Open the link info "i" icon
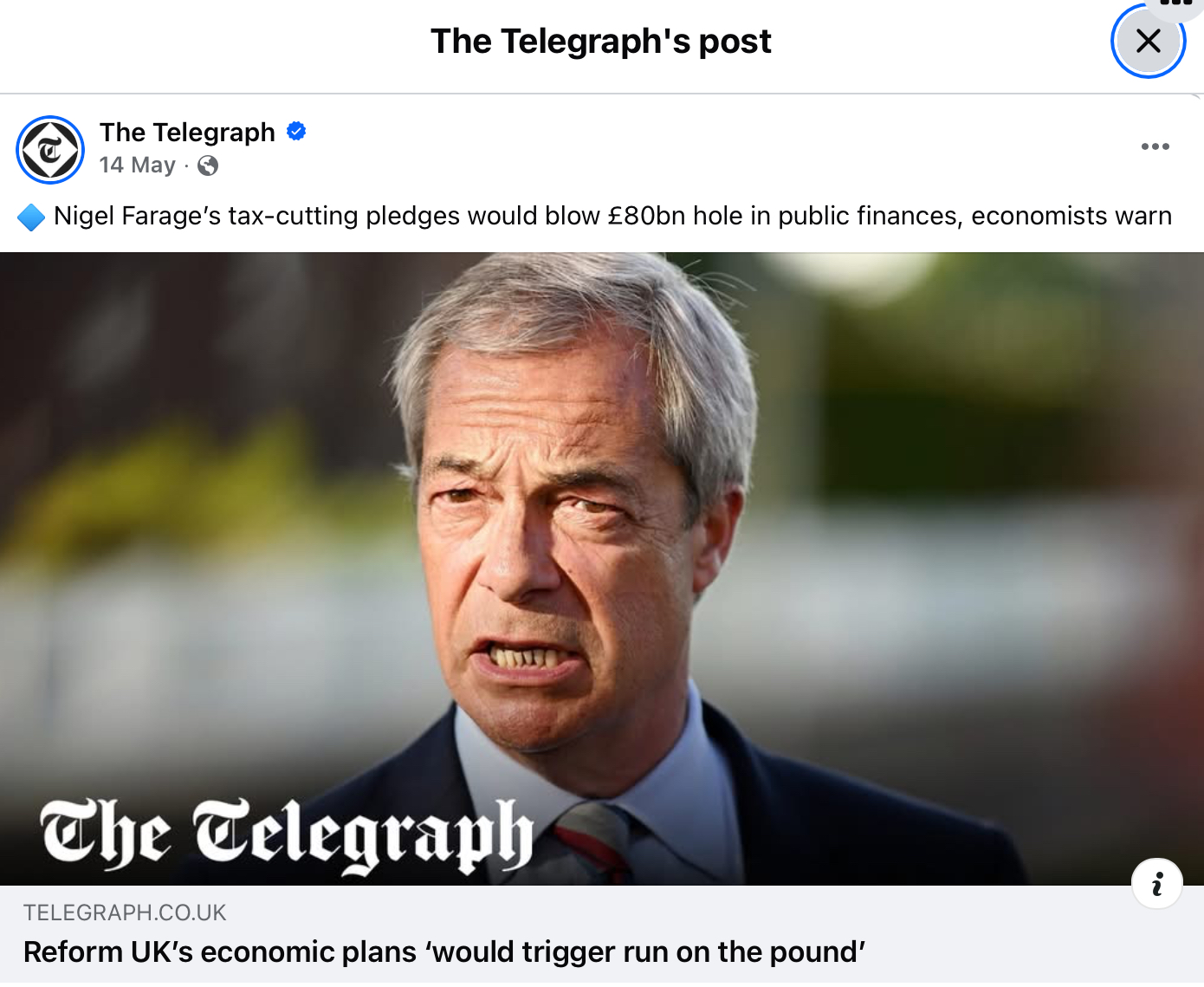 coord(1157,884)
